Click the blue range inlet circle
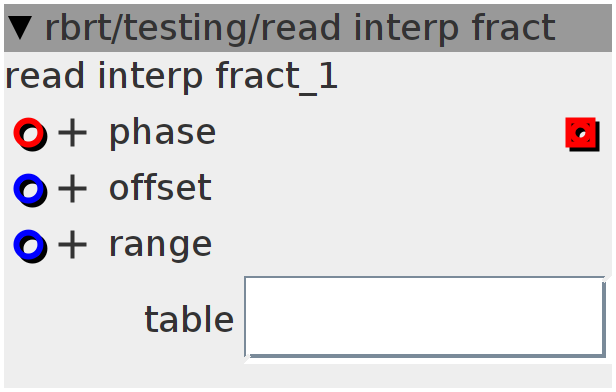The height and width of the screenshot is (392, 616). [30, 246]
